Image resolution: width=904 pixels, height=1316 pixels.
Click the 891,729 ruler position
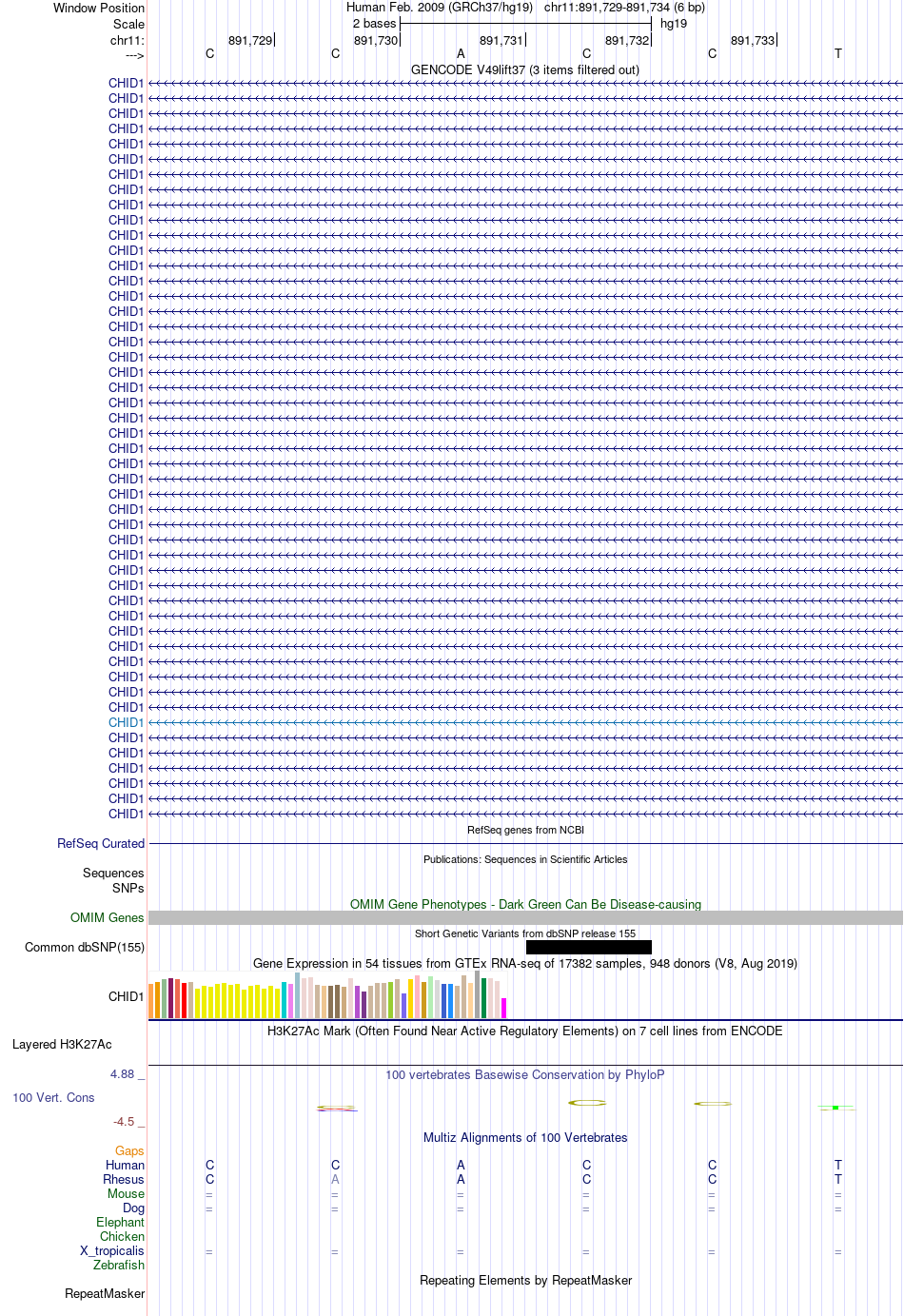click(x=250, y=40)
